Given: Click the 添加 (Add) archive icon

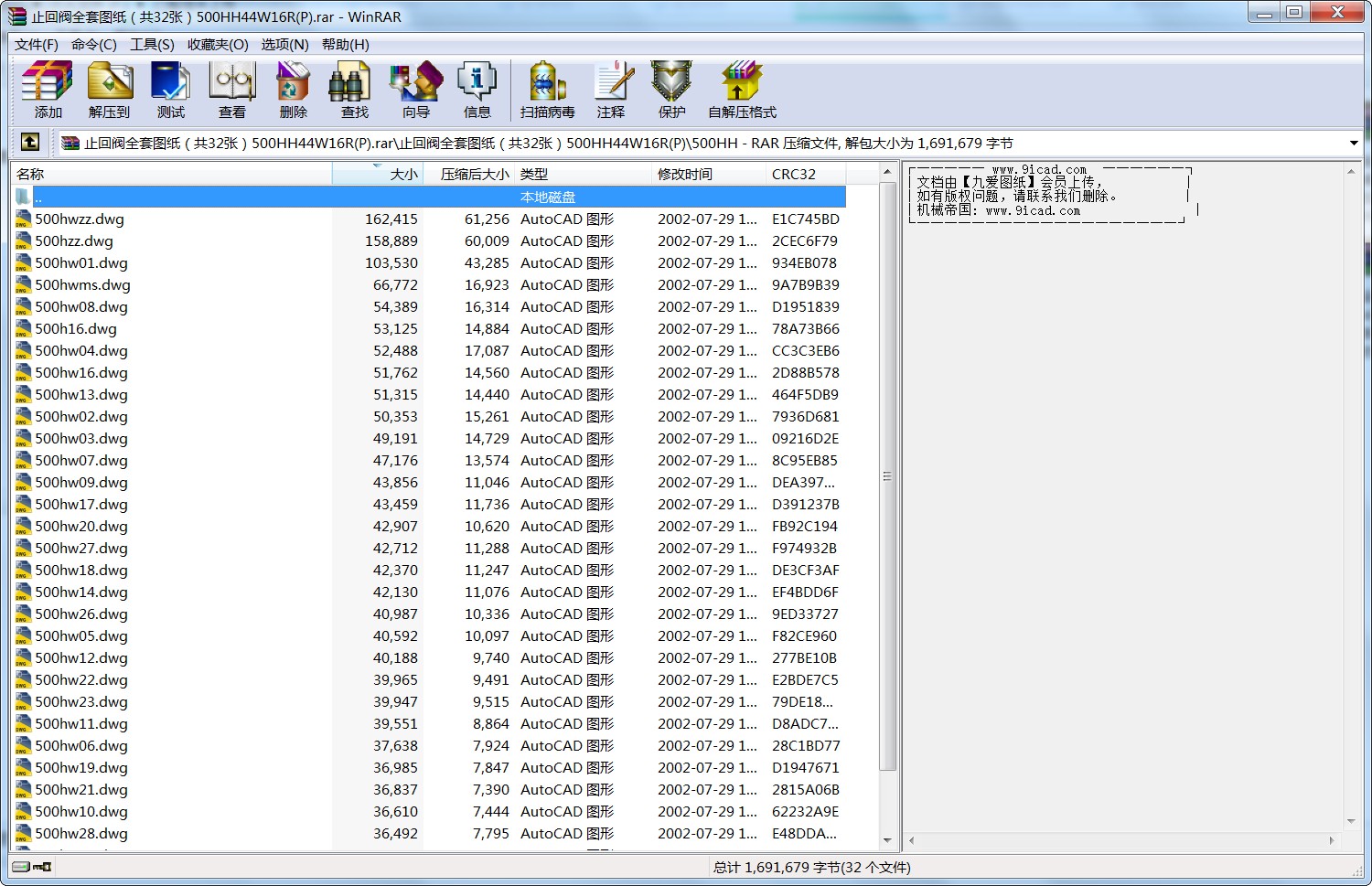Looking at the screenshot, I should click(x=47, y=89).
